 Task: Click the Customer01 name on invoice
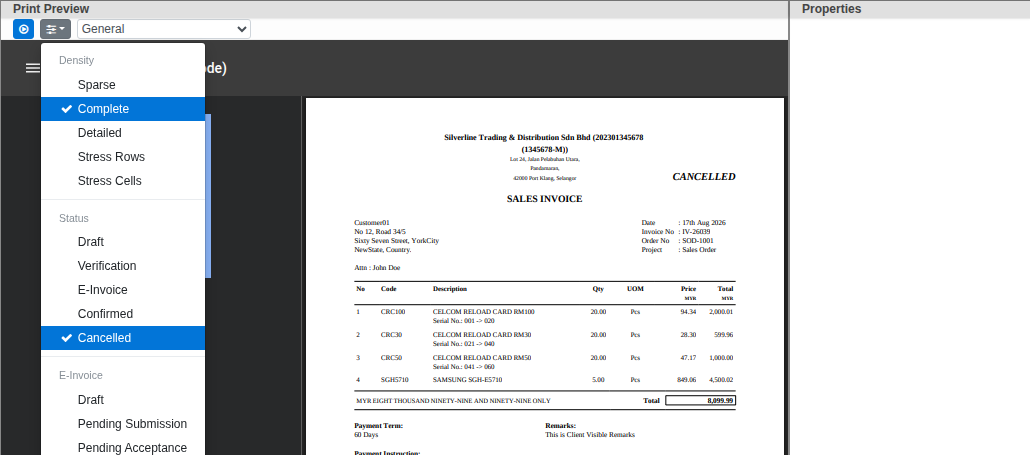coord(372,223)
